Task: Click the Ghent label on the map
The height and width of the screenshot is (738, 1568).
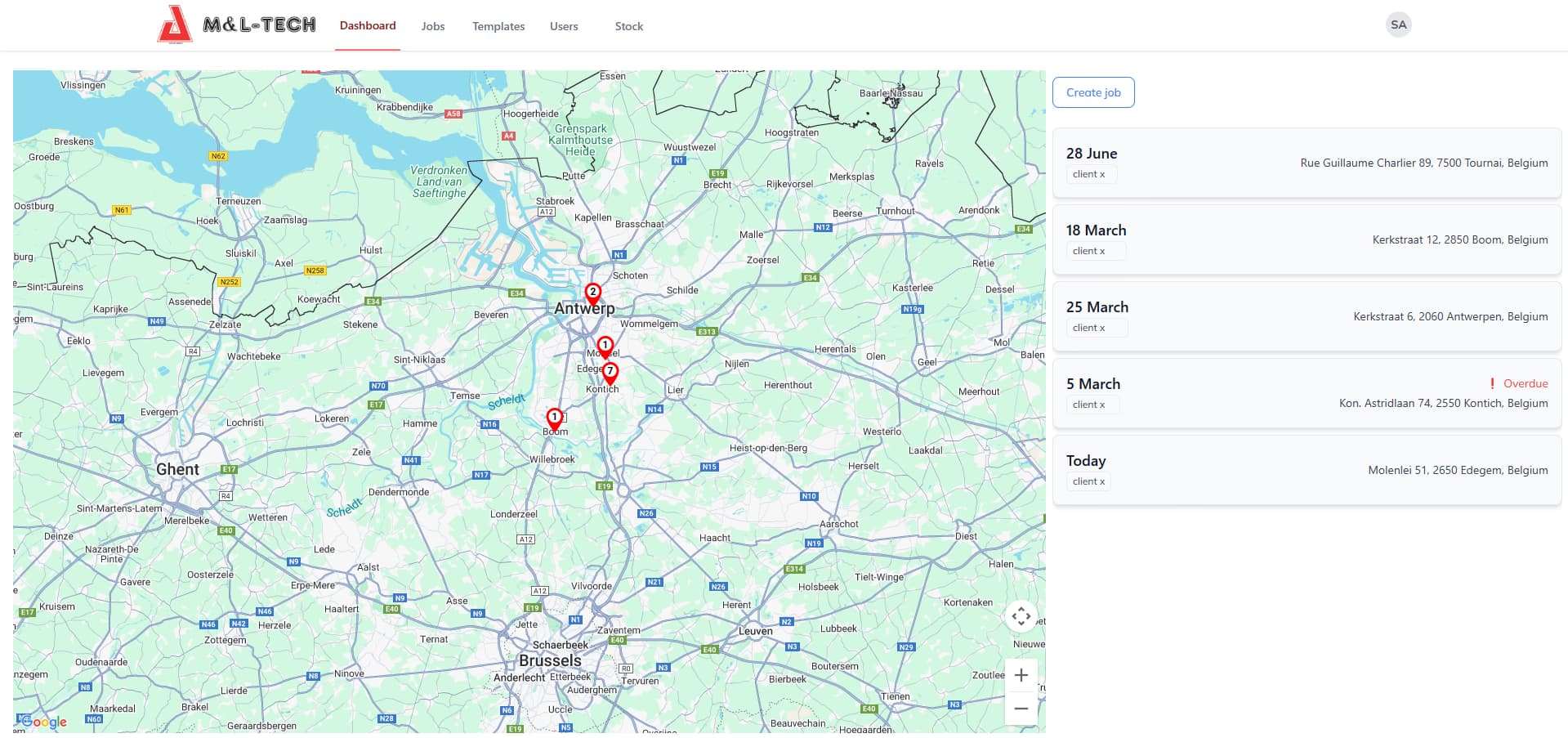Action: coord(177,469)
